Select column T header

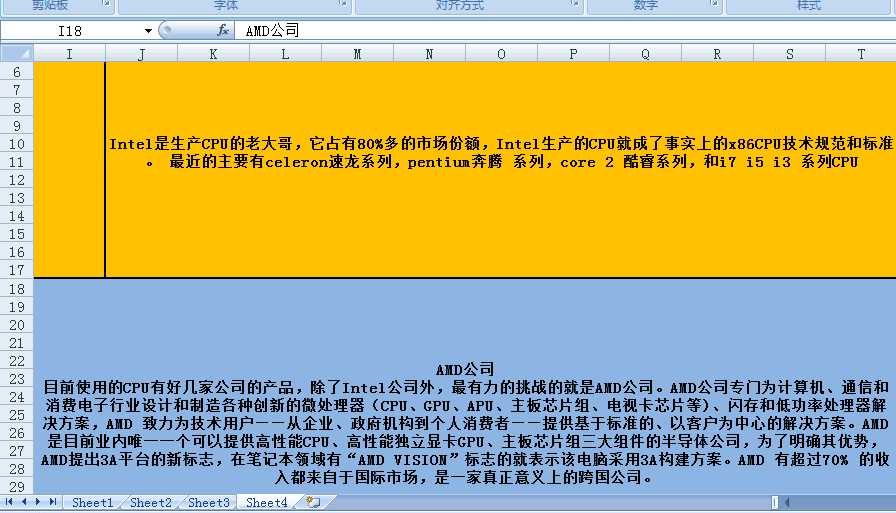(861, 54)
